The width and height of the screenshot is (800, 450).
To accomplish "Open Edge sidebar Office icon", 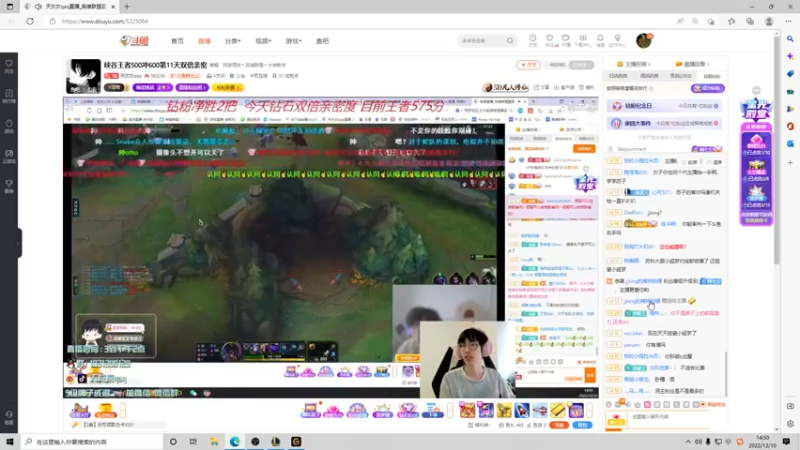I will pyautogui.click(x=790, y=126).
